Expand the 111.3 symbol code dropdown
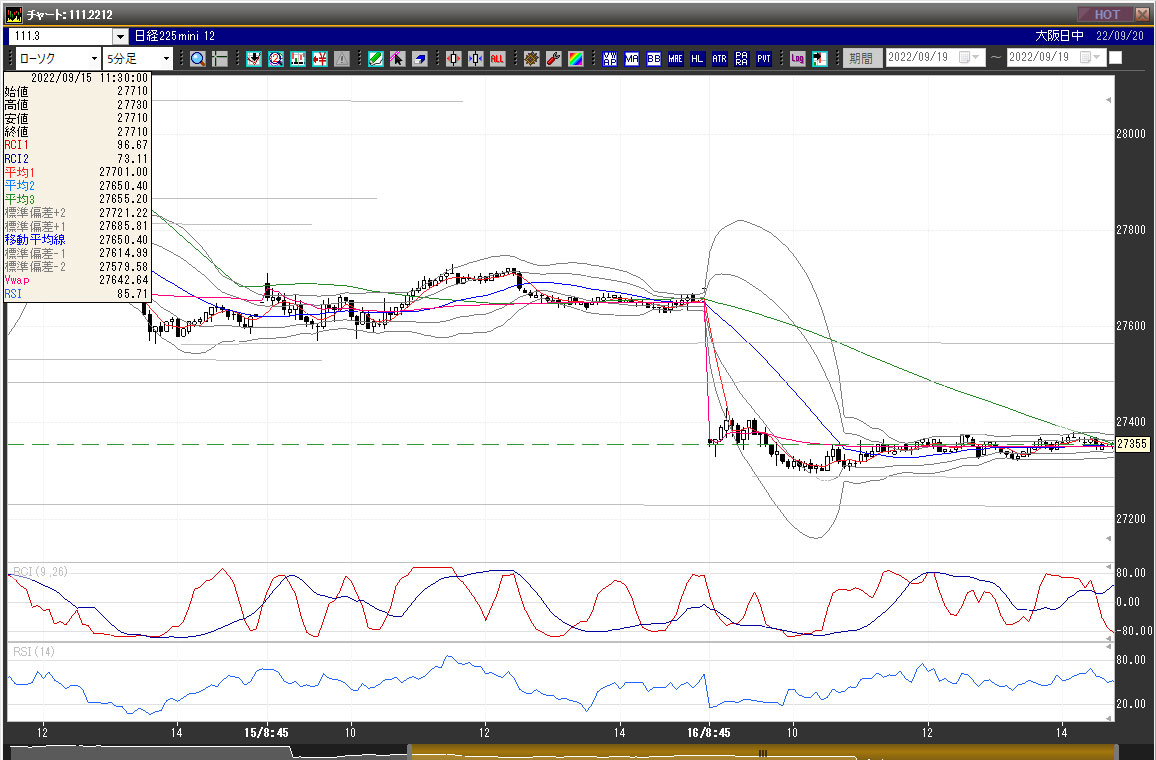 coord(120,36)
